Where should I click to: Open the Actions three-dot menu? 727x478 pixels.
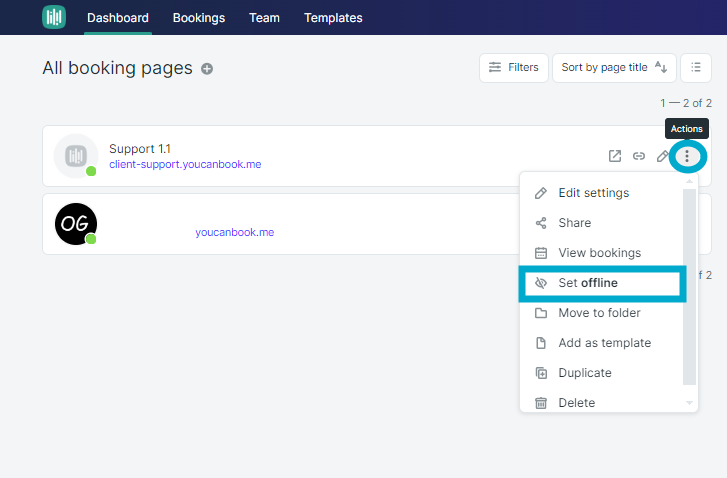click(x=687, y=156)
